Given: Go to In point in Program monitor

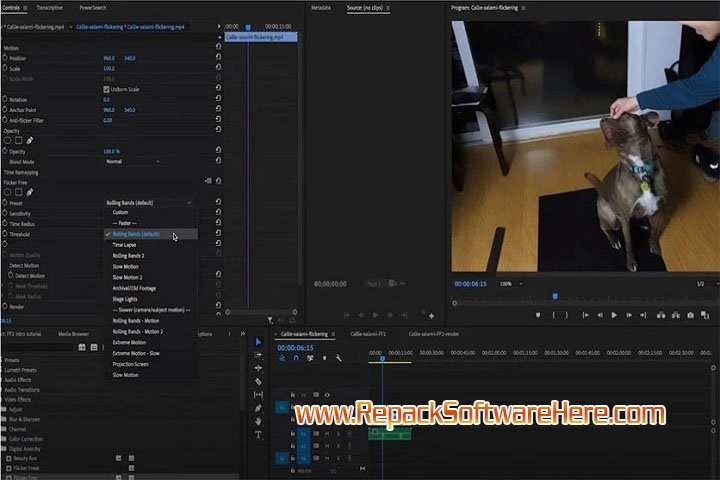Looking at the screenshot, I should tap(585, 315).
